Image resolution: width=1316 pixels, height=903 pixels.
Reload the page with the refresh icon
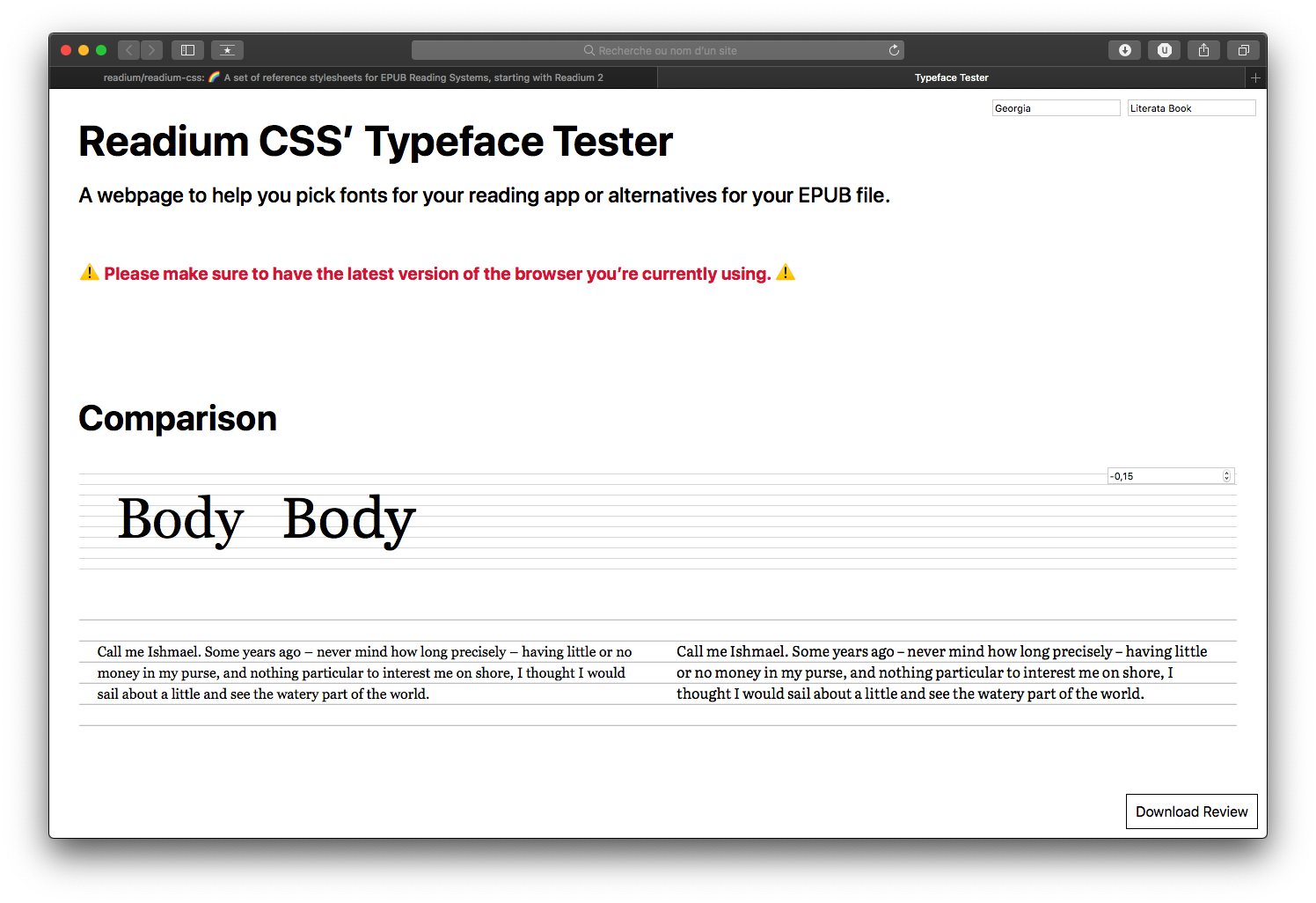click(x=894, y=50)
